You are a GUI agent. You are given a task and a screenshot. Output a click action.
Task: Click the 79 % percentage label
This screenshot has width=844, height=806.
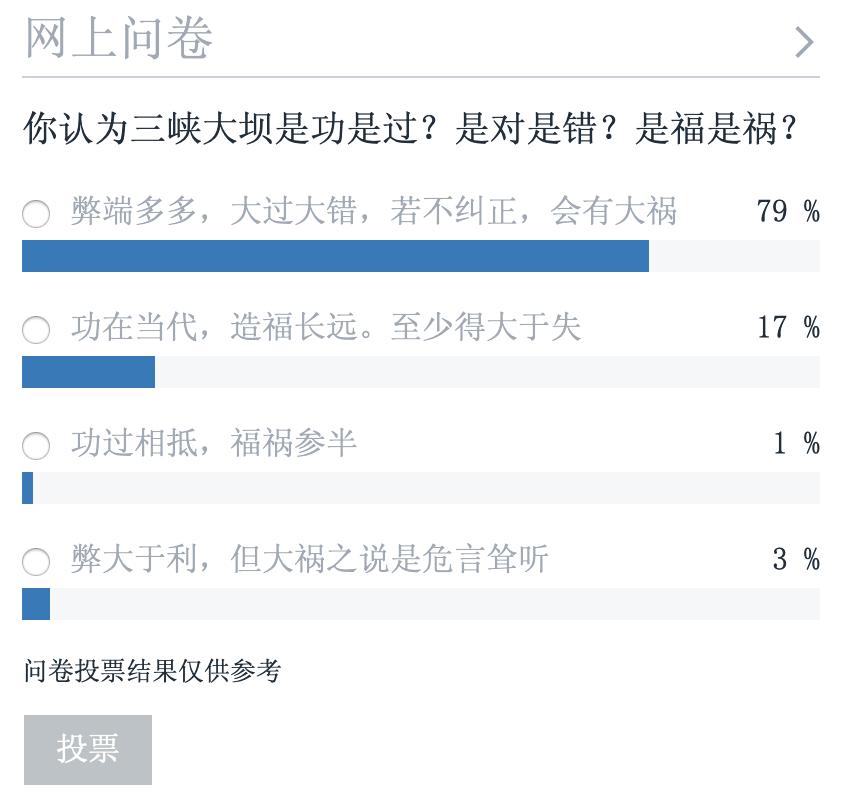tap(788, 212)
